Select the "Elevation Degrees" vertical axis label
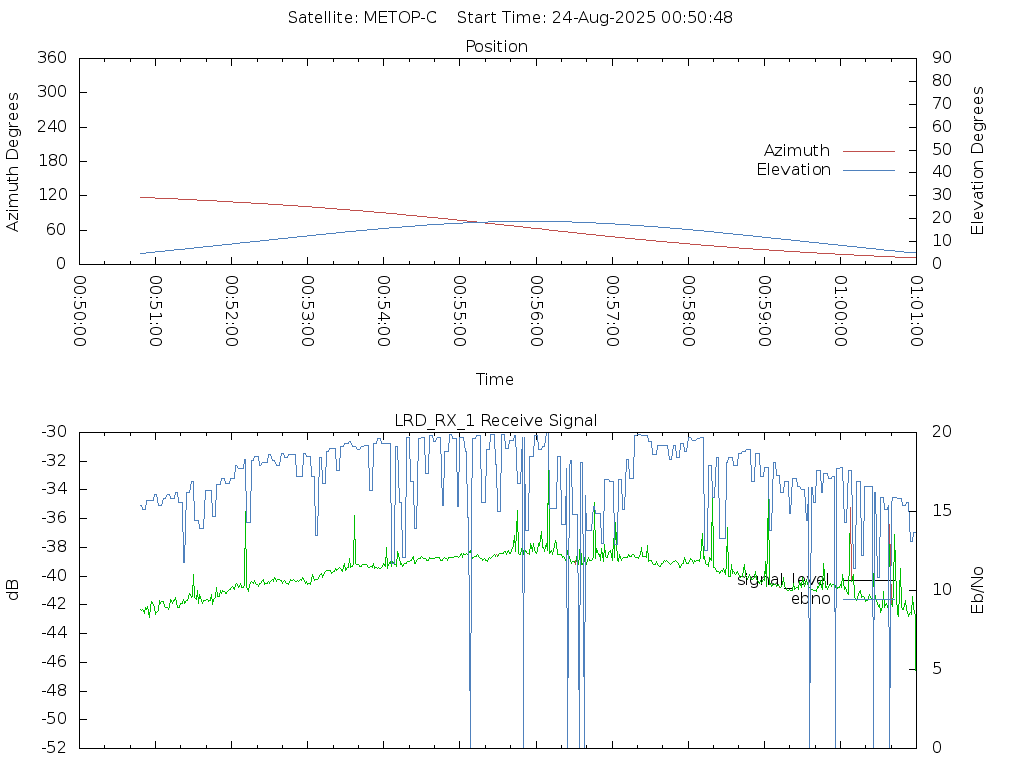The width and height of the screenshot is (1024, 768). coord(978,161)
